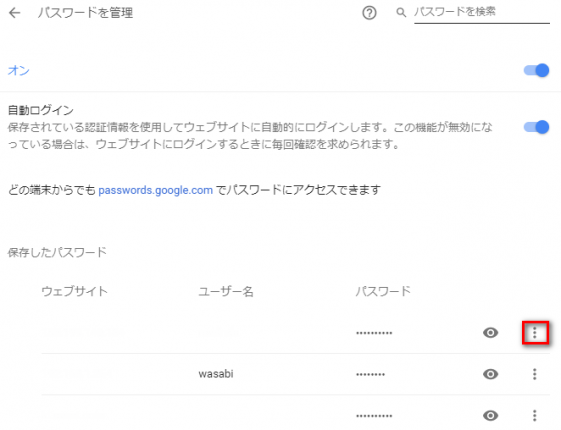
Task: Open the passwords.google.com link
Action: (x=156, y=190)
